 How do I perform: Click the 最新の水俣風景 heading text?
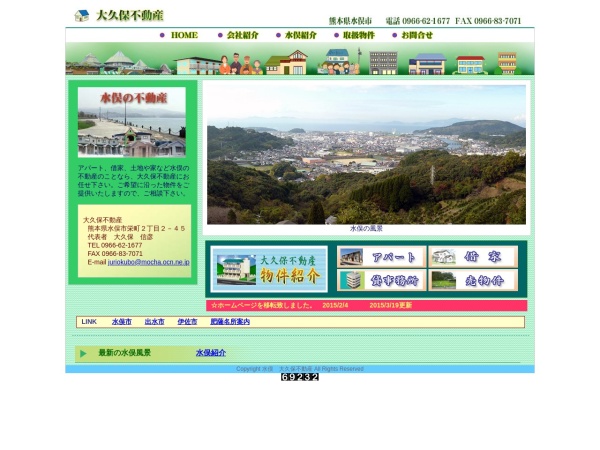click(x=125, y=353)
